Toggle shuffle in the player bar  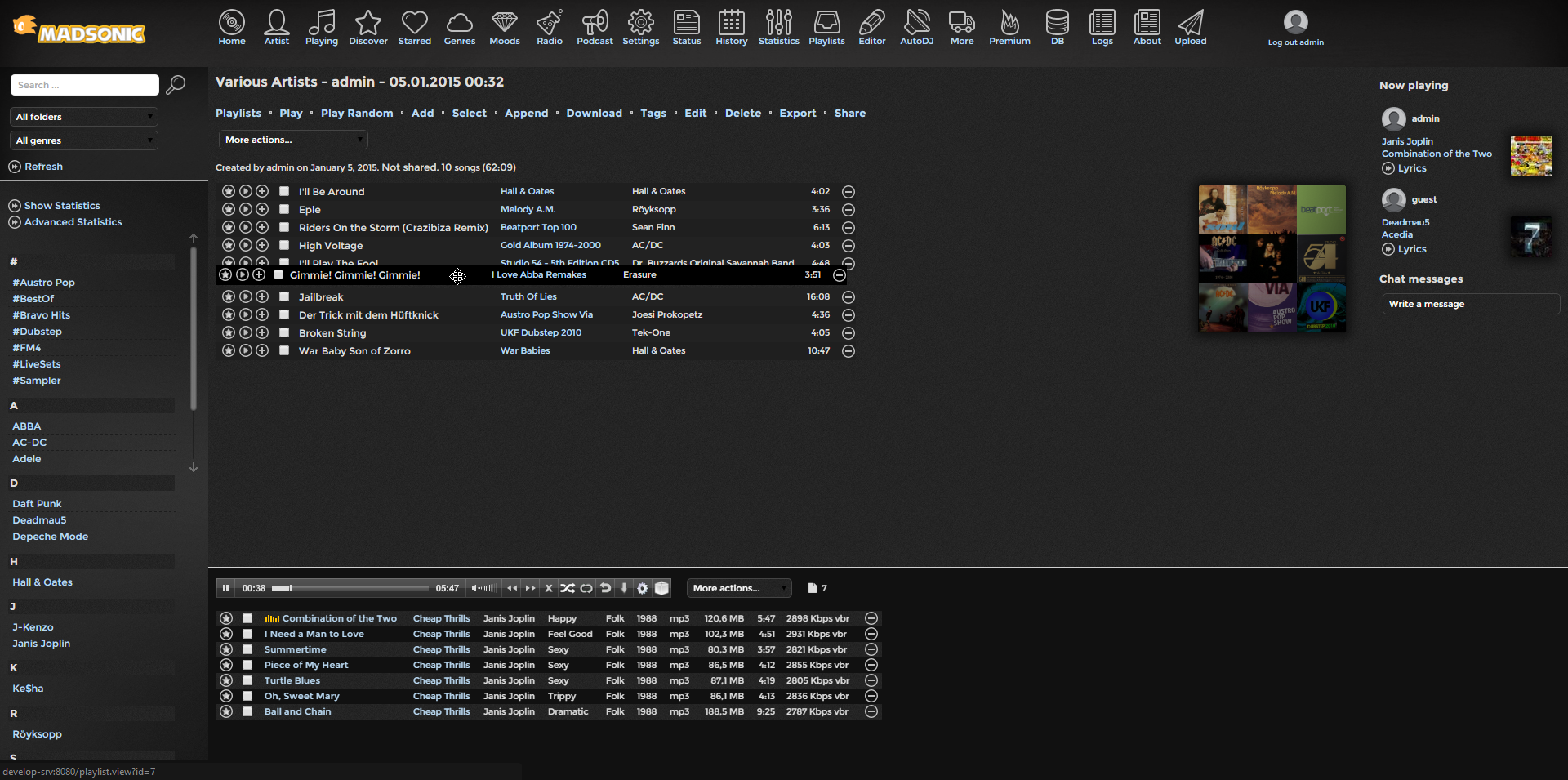click(568, 588)
